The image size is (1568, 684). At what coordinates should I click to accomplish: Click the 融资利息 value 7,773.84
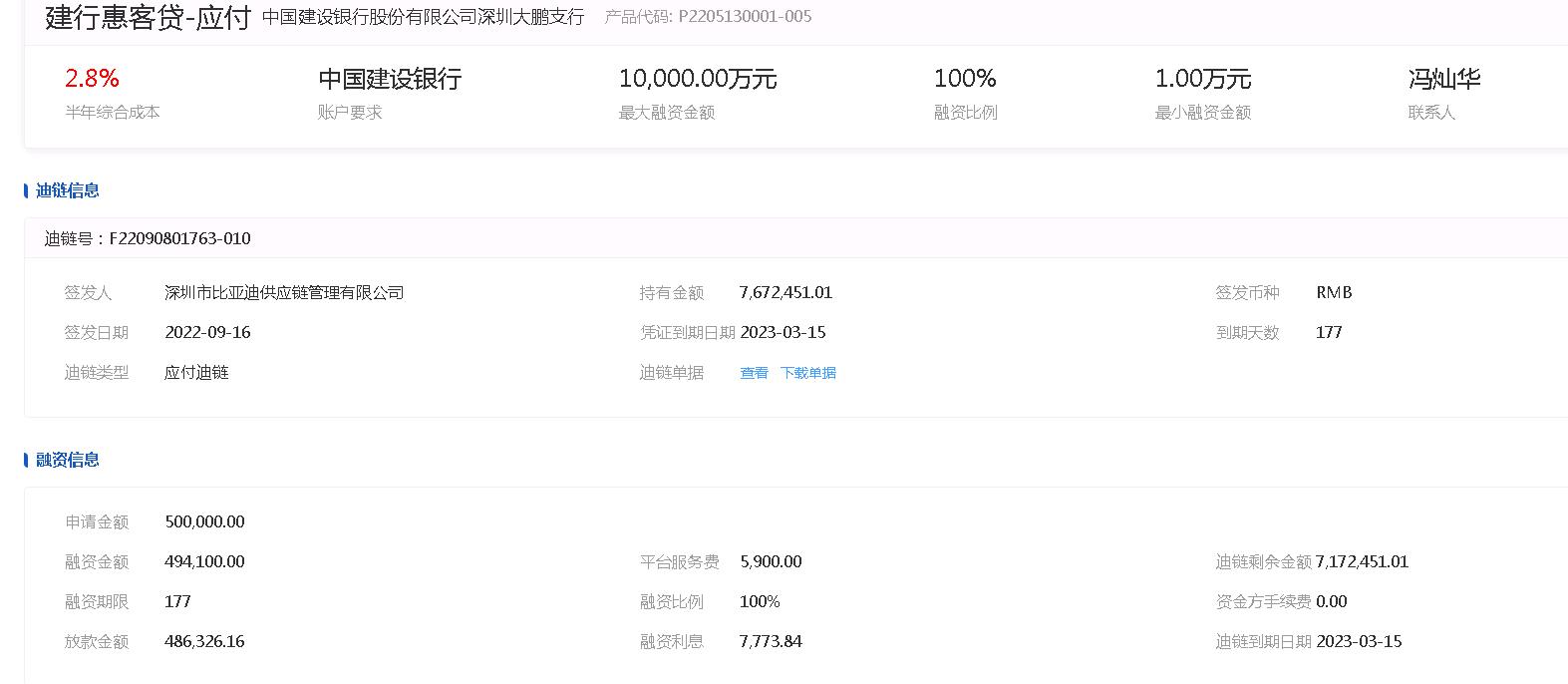point(771,642)
